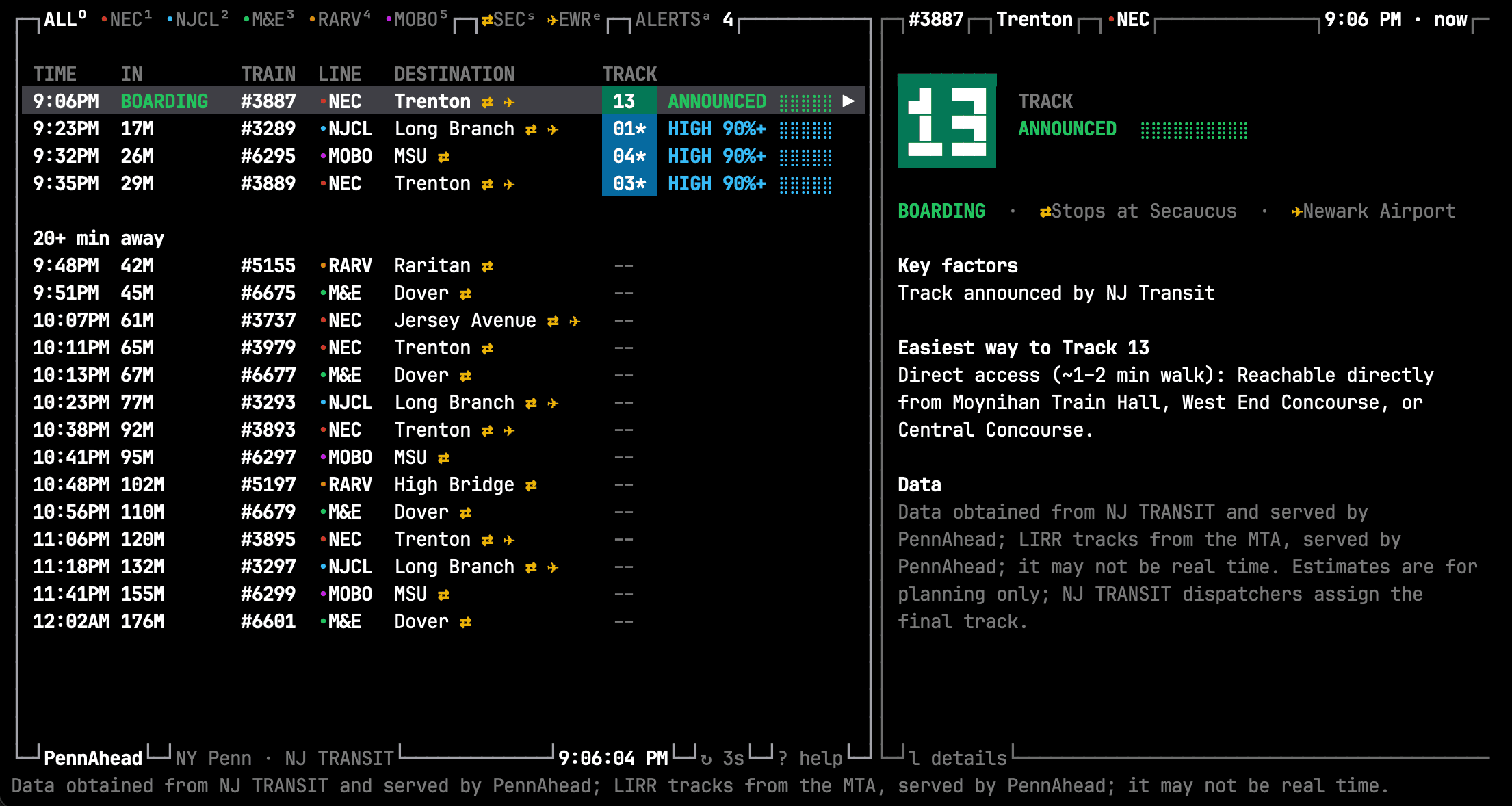Screen dimensions: 1512x806
Task: Click the PennAhead app name
Action: pyautogui.click(x=93, y=758)
